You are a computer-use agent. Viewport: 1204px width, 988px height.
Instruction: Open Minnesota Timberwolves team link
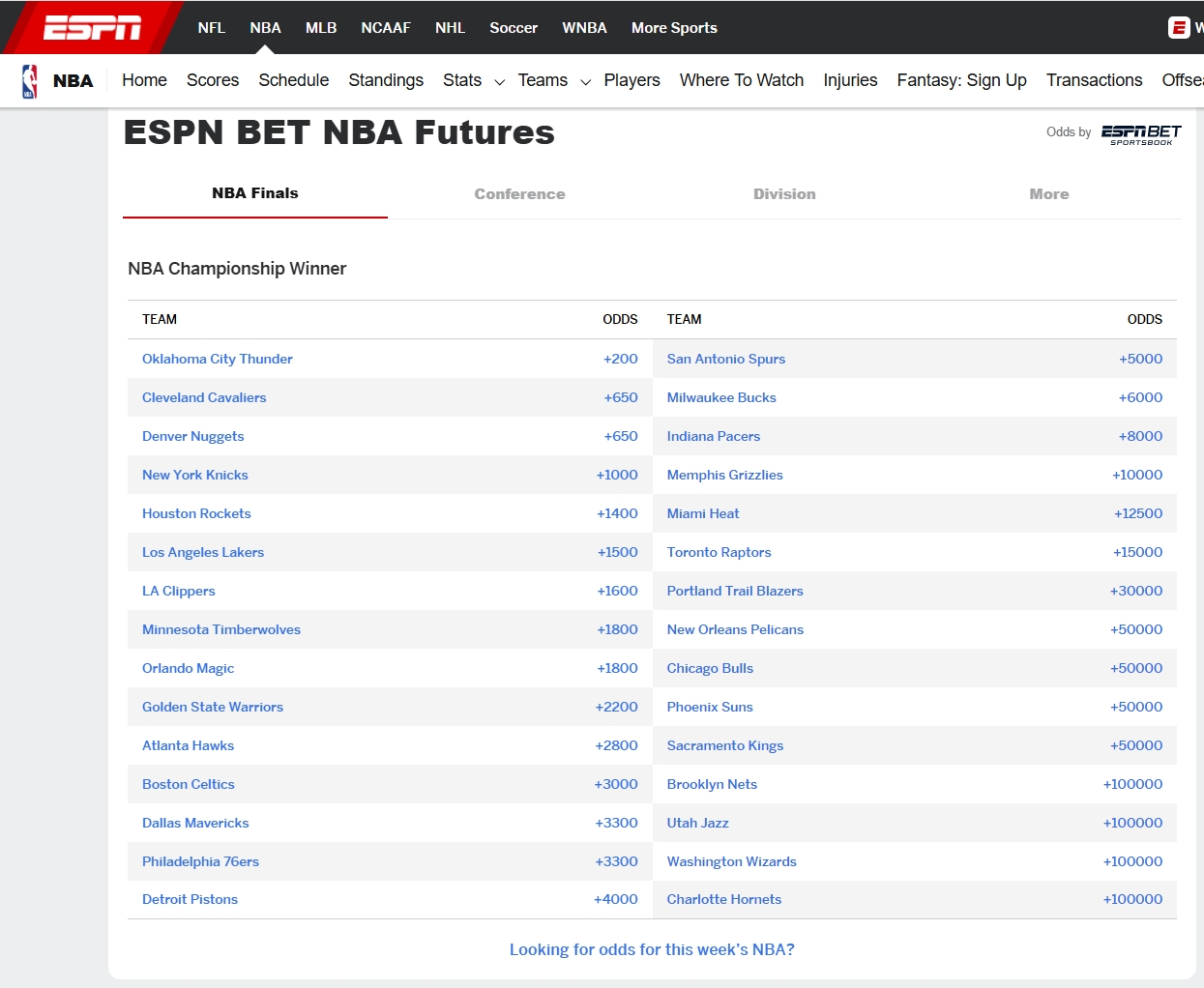[x=221, y=629]
